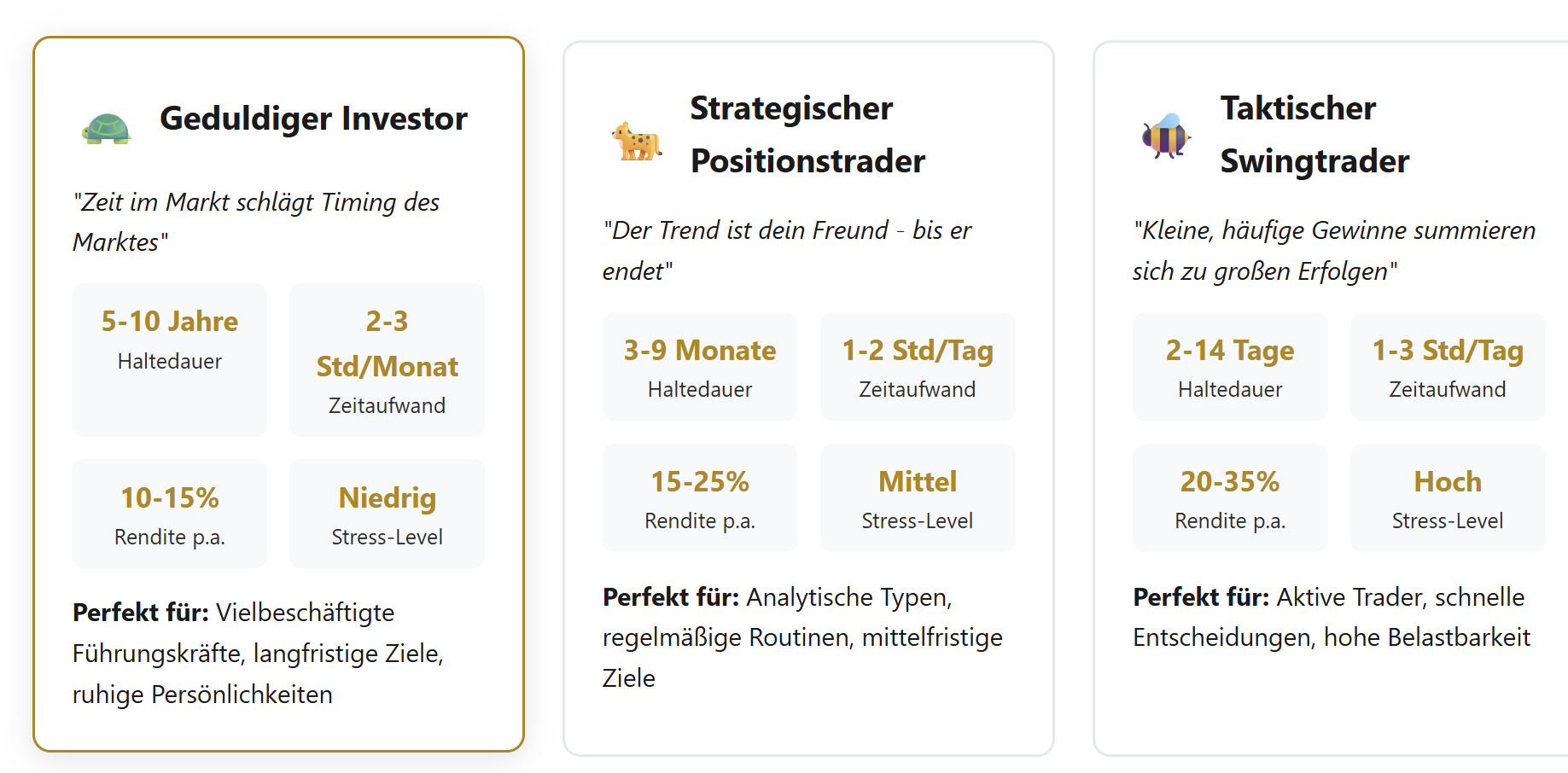
Task: Click the 10-15% Rendite tile
Action: [170, 514]
